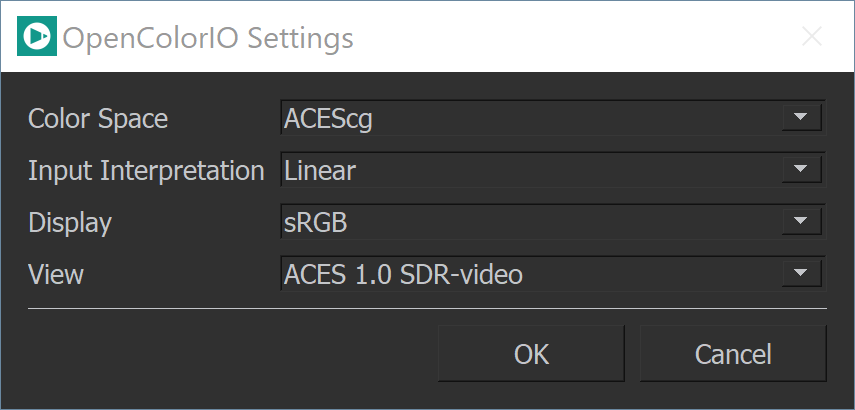Image resolution: width=855 pixels, height=410 pixels.
Task: Open the dropdown showing ACEScg value
Action: click(x=553, y=117)
